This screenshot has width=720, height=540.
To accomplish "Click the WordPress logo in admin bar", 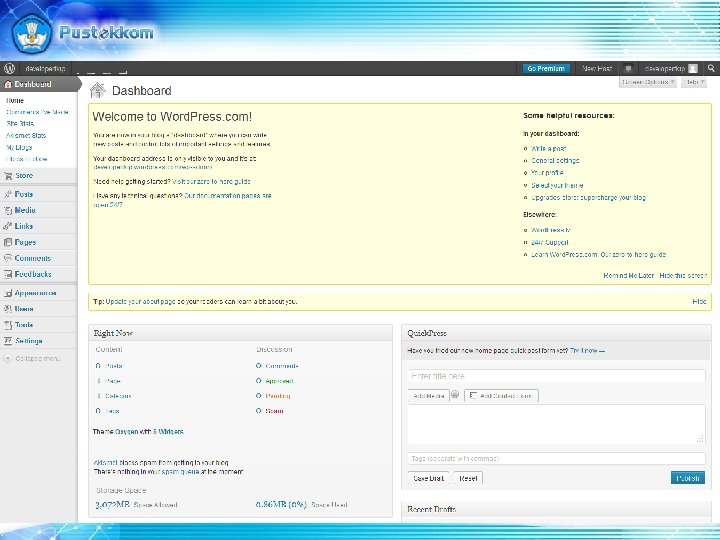I will (10, 68).
